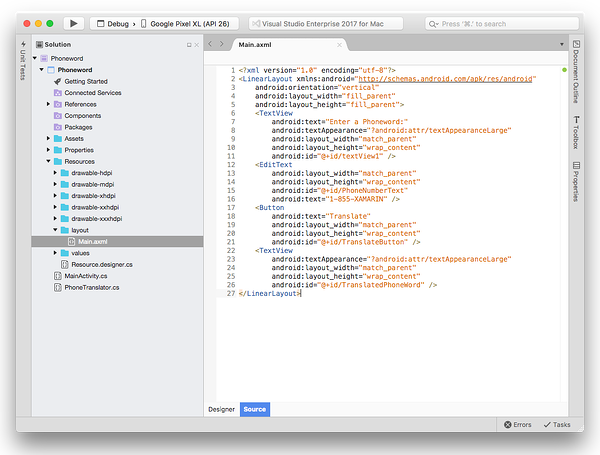The height and width of the screenshot is (455, 600).
Task: Expand the drawable-hdpi folder
Action: [56, 172]
